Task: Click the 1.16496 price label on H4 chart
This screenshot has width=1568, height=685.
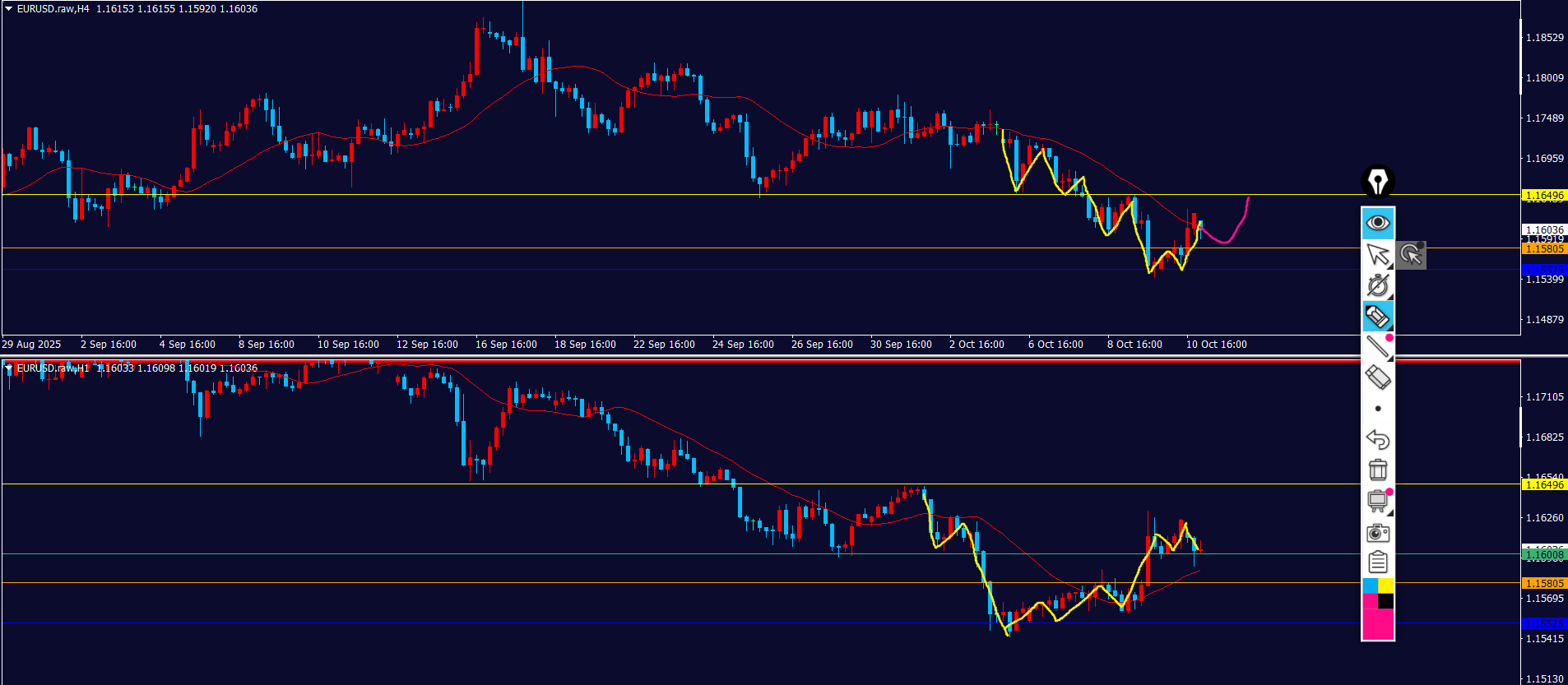Action: (x=1544, y=196)
